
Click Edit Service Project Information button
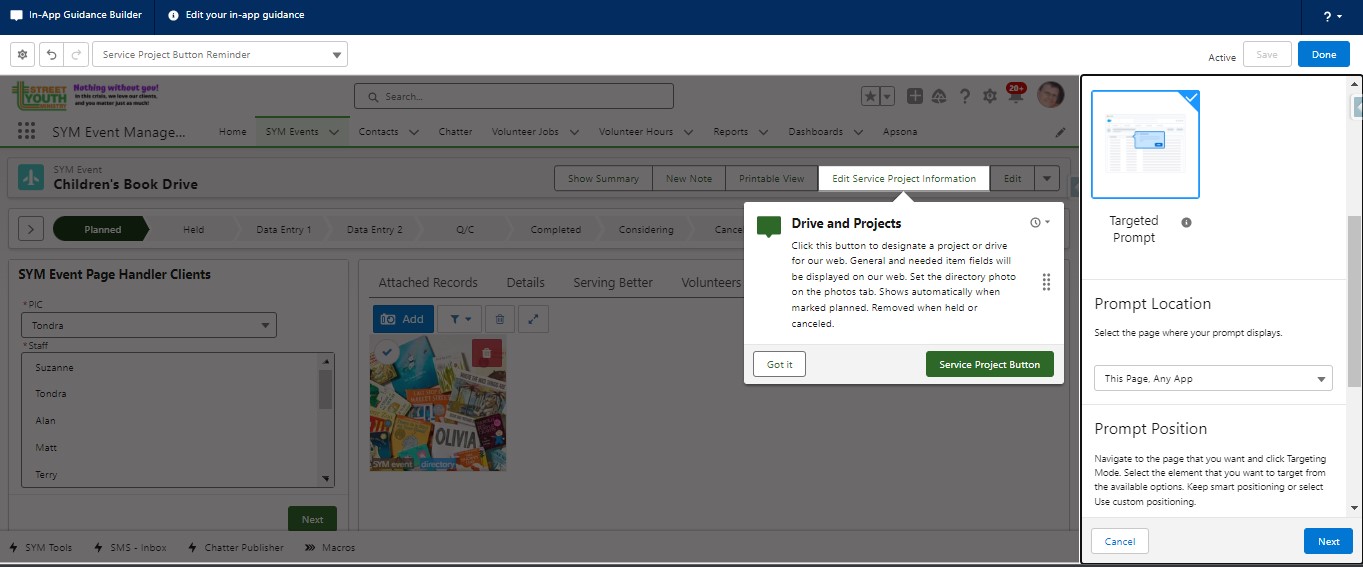[904, 178]
